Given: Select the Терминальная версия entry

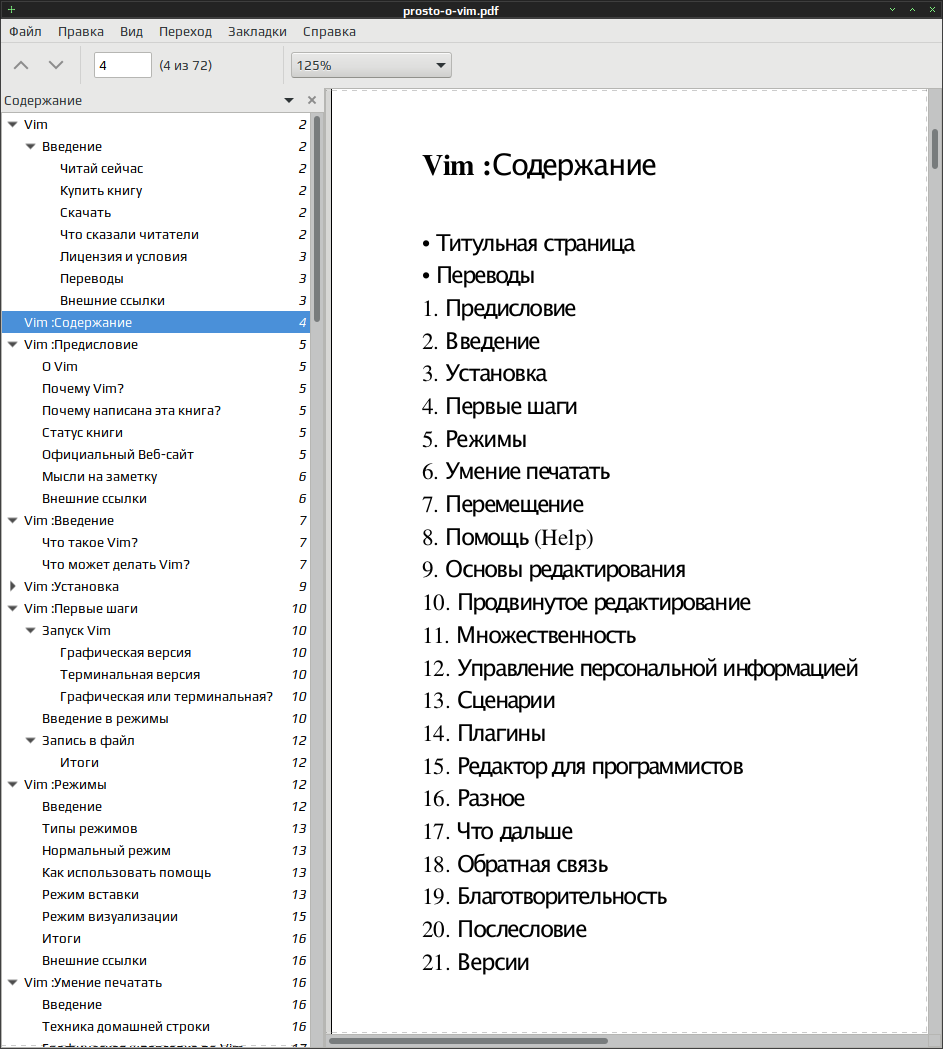Looking at the screenshot, I should coord(130,674).
